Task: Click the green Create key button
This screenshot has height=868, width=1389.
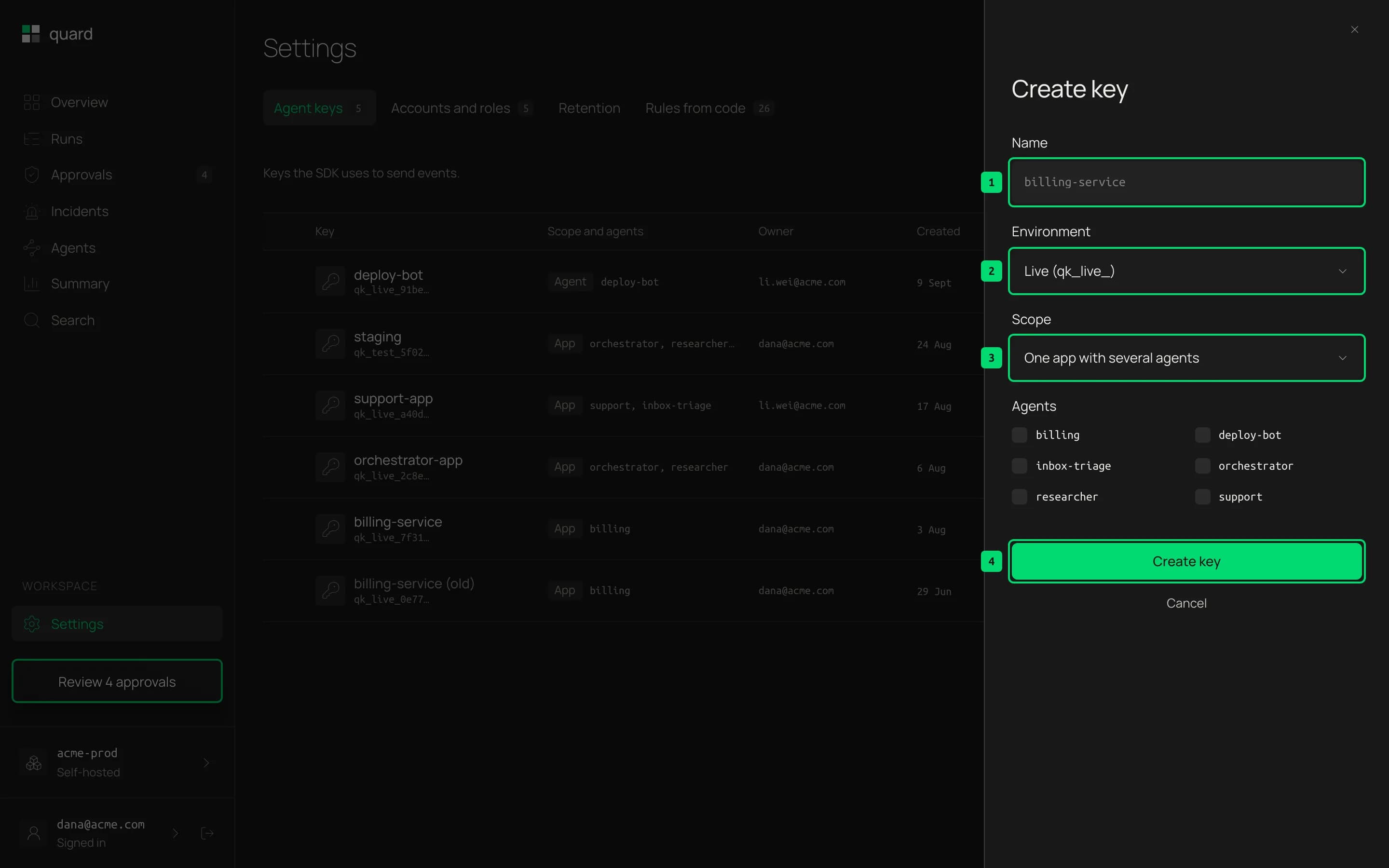Action: (1186, 561)
